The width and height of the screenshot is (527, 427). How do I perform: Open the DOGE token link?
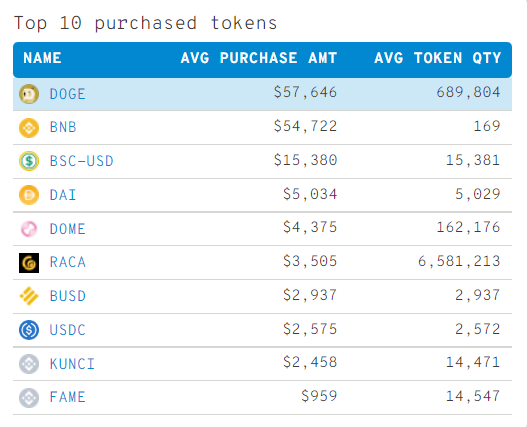coord(68,94)
